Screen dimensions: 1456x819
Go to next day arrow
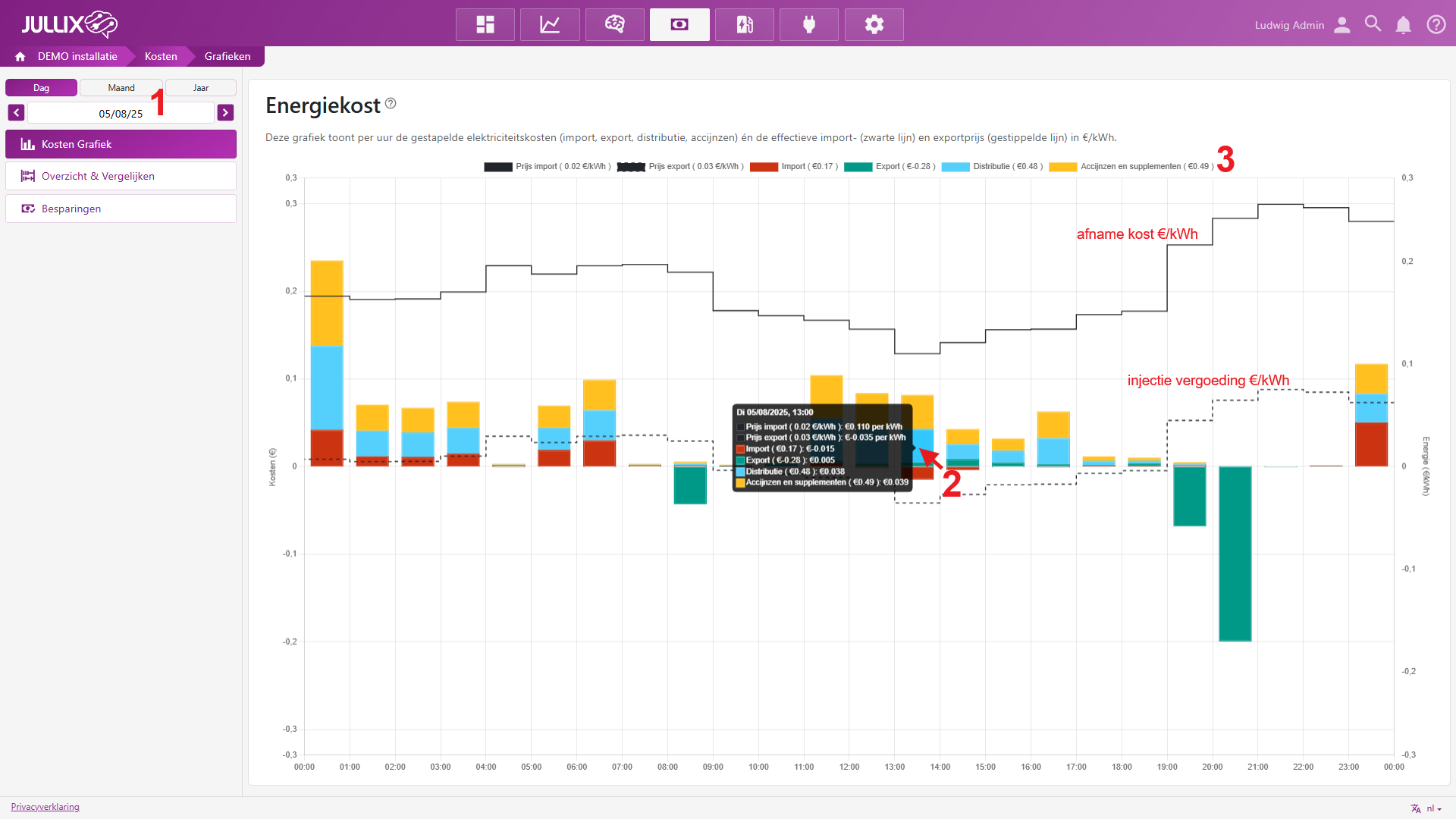pyautogui.click(x=225, y=113)
